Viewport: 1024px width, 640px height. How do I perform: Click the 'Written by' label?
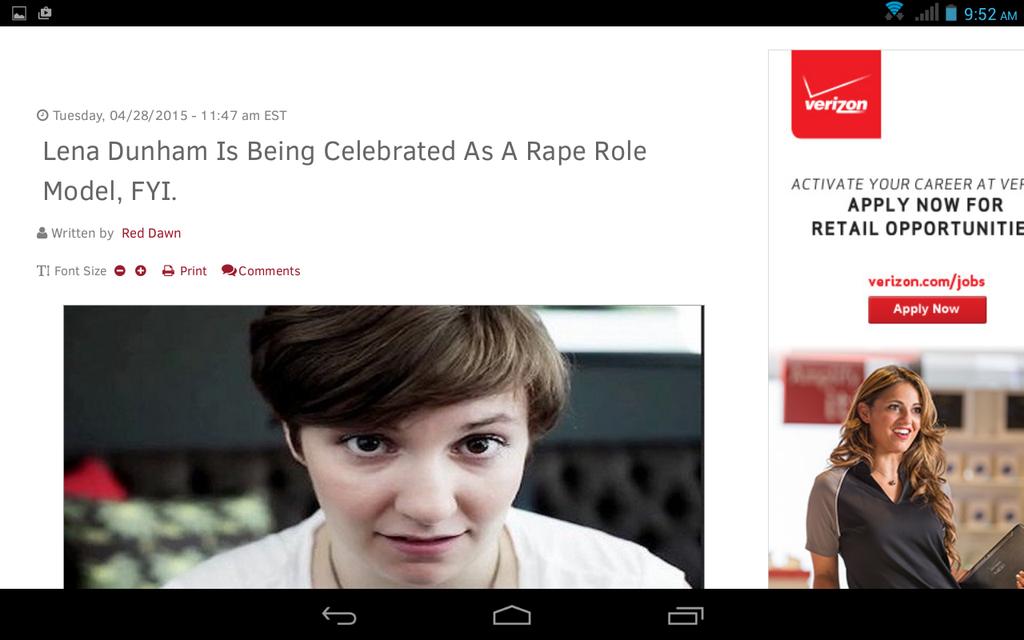click(x=82, y=233)
